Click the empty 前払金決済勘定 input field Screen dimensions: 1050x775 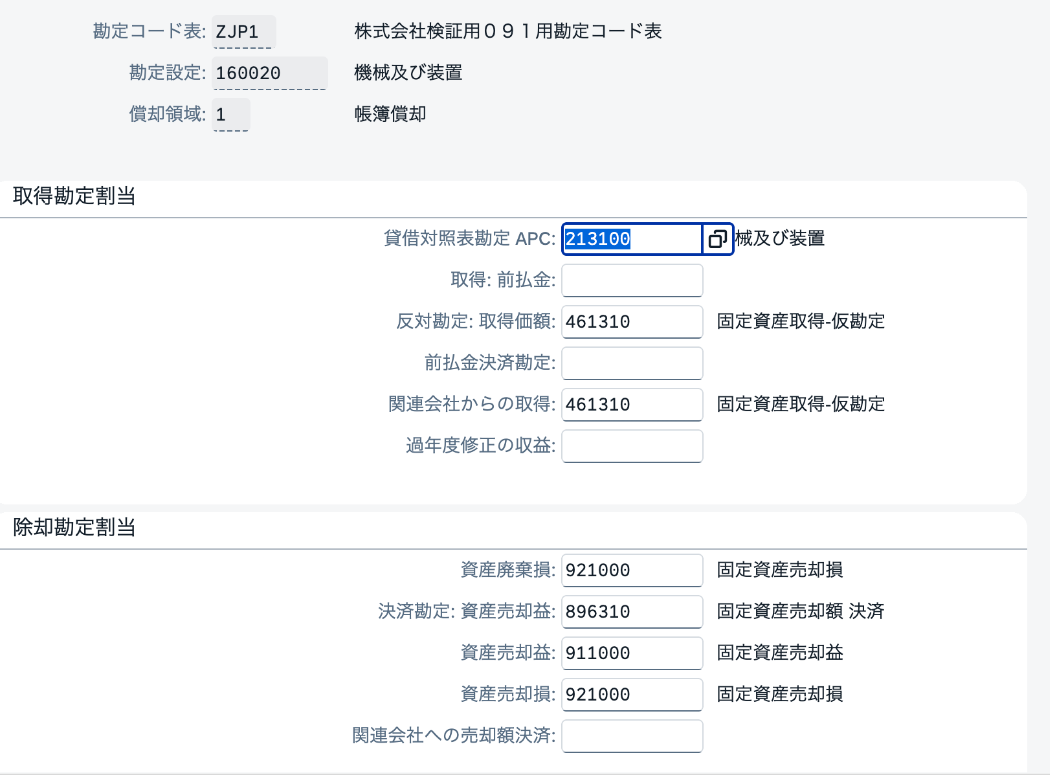tap(632, 363)
